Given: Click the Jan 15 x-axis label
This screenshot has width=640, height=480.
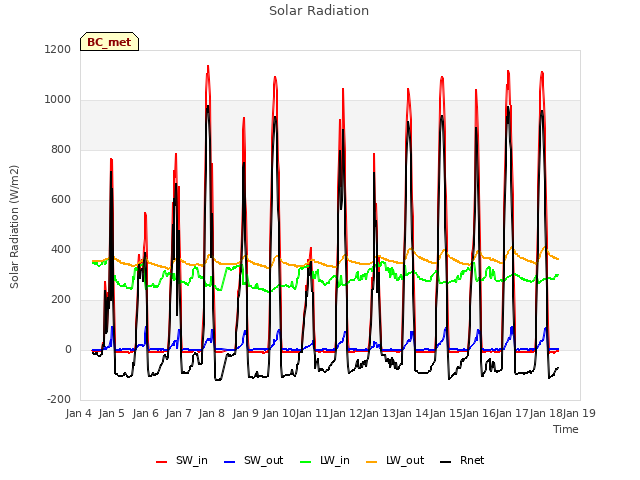Looking at the screenshot, I should pyautogui.click(x=446, y=413).
